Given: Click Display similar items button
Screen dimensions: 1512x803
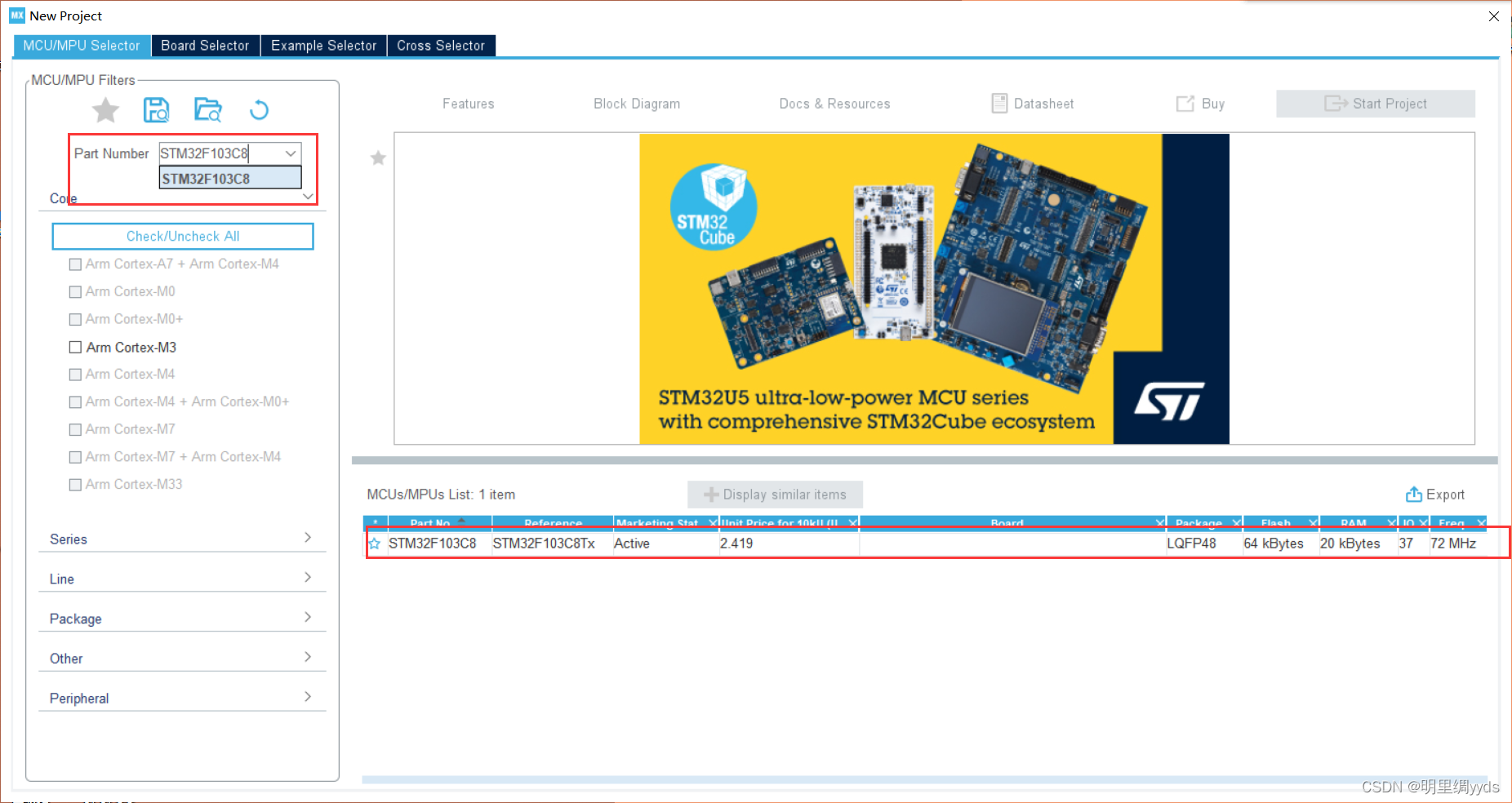Looking at the screenshot, I should pyautogui.click(x=775, y=495).
